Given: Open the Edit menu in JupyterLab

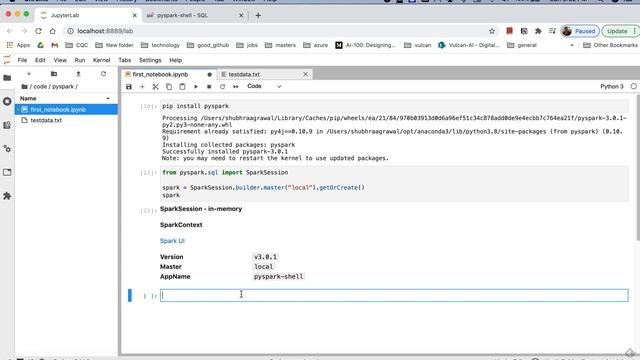Looking at the screenshot, I should point(40,60).
